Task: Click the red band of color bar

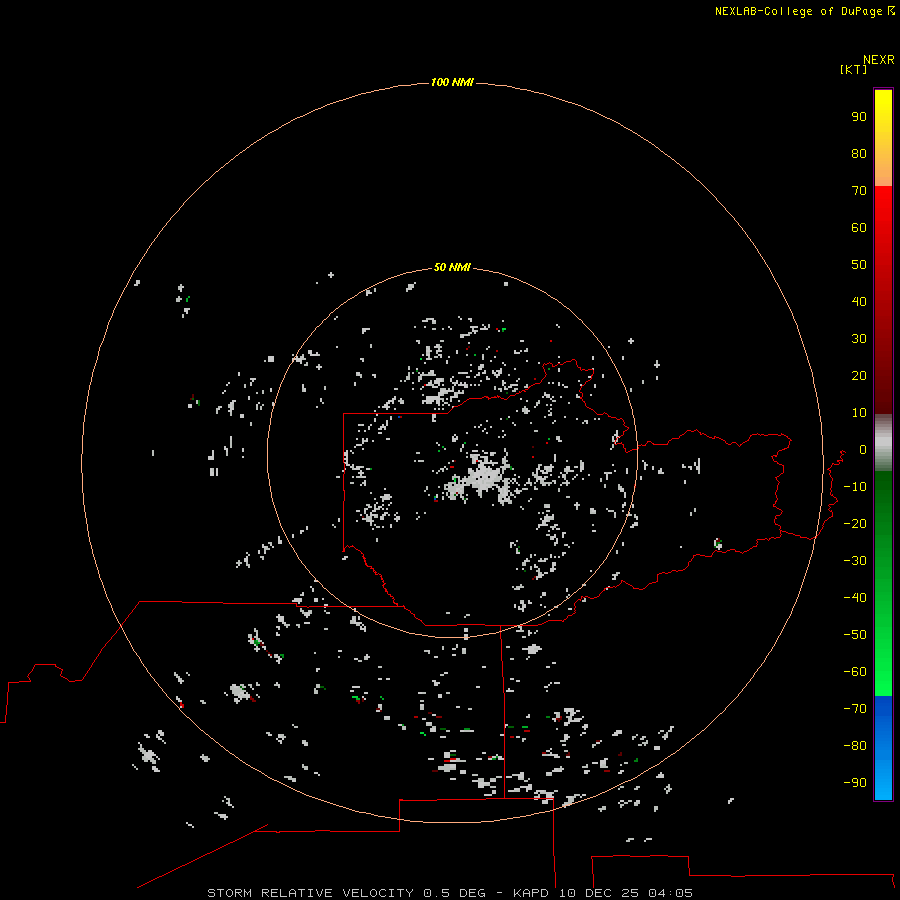Action: (x=883, y=300)
